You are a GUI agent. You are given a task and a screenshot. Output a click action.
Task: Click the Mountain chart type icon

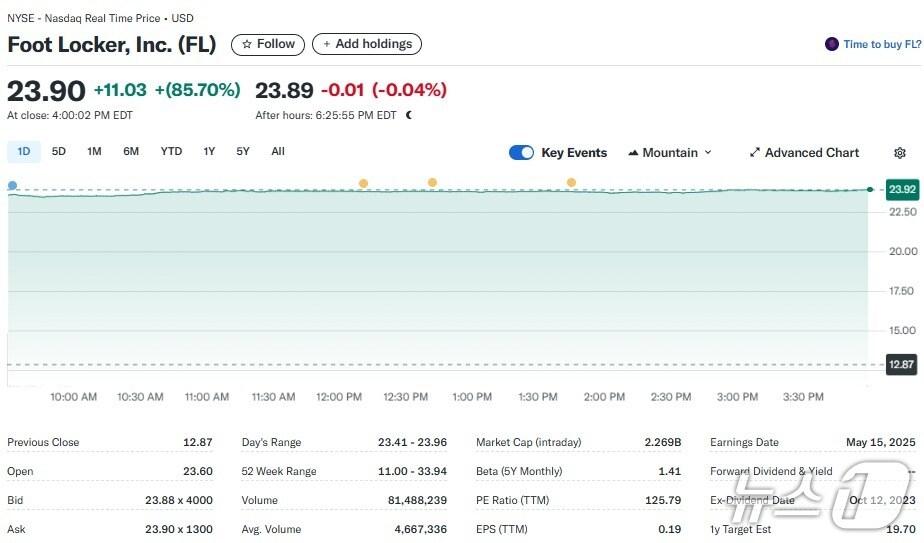[633, 153]
